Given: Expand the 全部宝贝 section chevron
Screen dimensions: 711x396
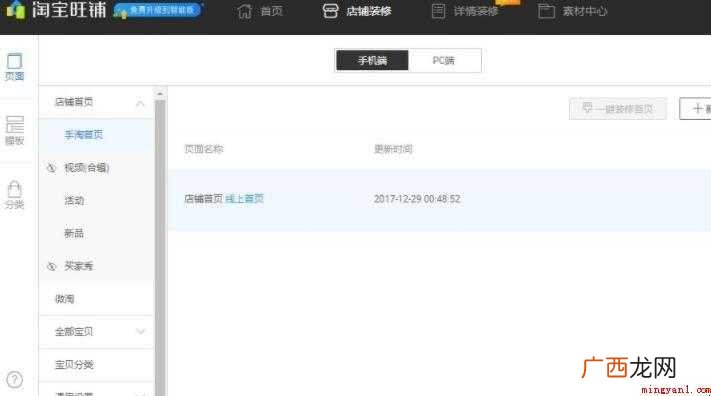Looking at the screenshot, I should coord(140,332).
